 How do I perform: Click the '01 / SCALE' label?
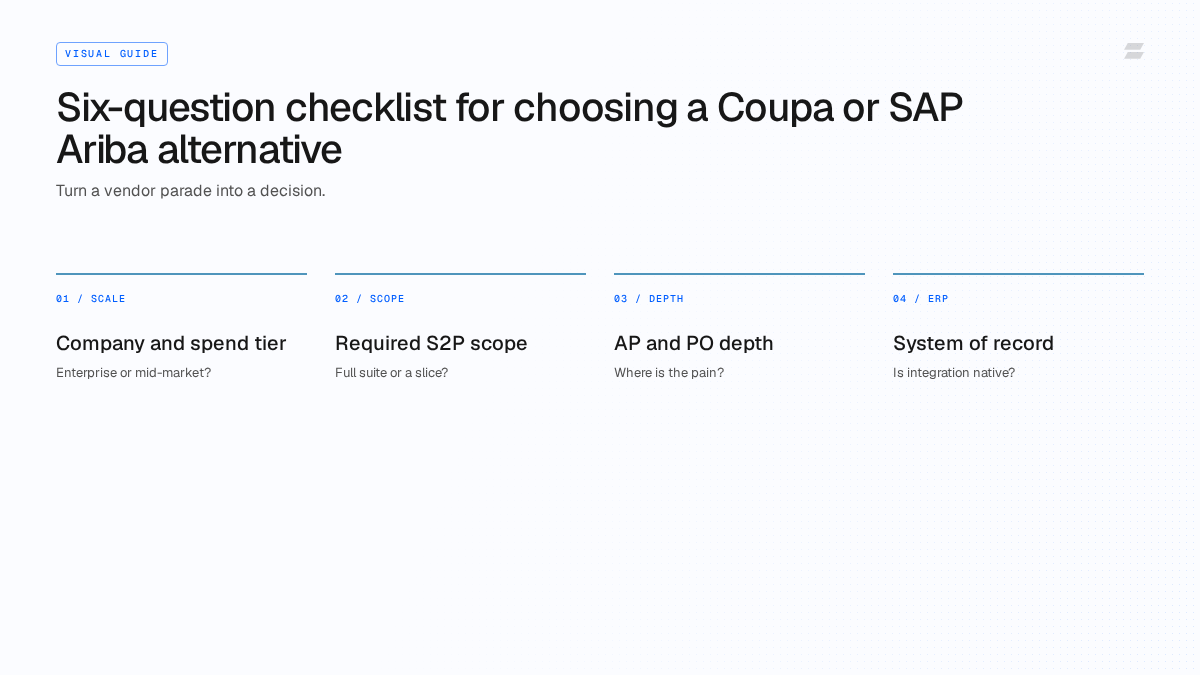coord(91,299)
